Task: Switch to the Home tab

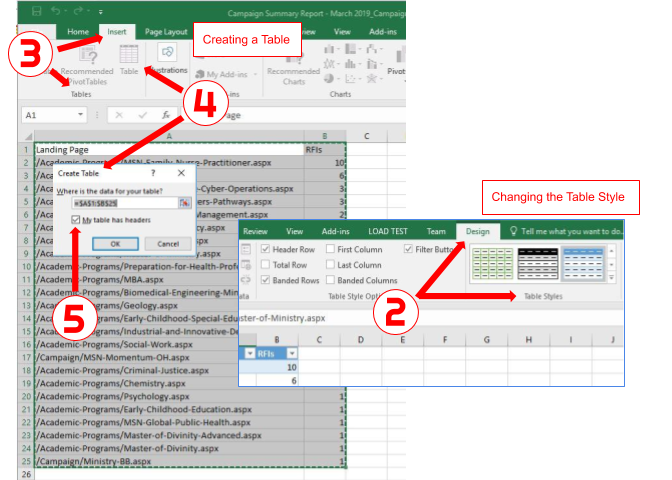Action: coord(78,32)
